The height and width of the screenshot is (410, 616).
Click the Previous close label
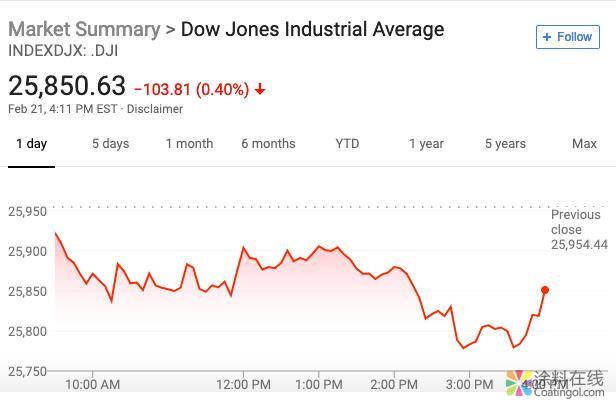coord(576,221)
